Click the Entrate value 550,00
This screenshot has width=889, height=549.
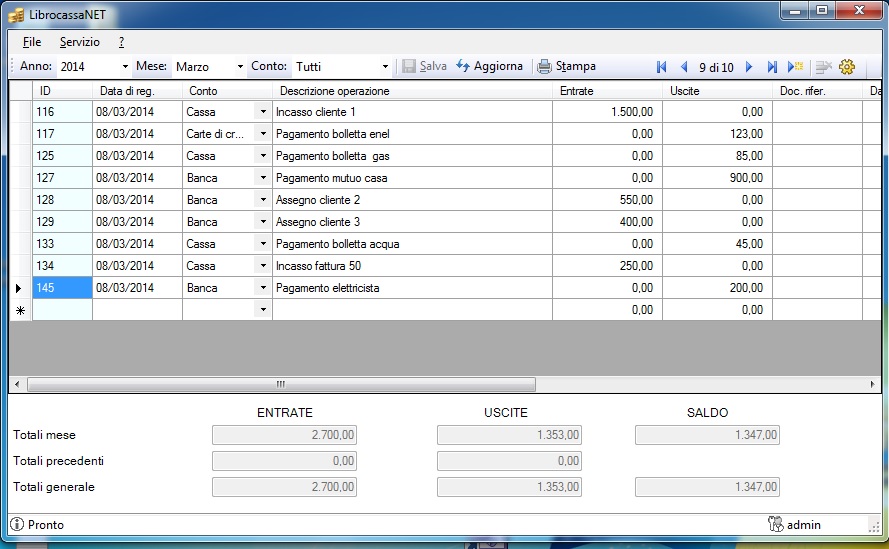(x=607, y=200)
